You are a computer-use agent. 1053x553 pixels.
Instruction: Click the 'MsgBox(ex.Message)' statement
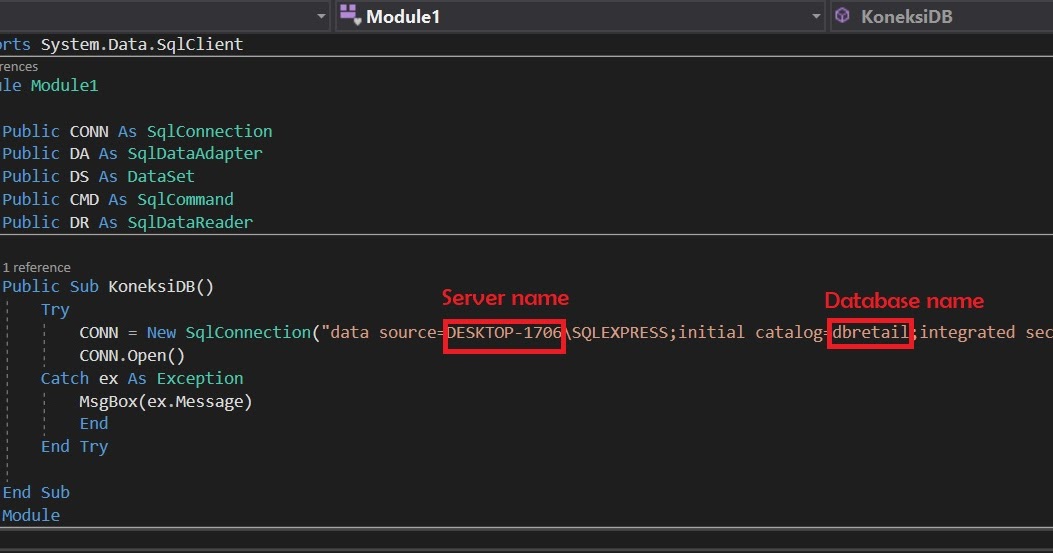[x=166, y=401]
